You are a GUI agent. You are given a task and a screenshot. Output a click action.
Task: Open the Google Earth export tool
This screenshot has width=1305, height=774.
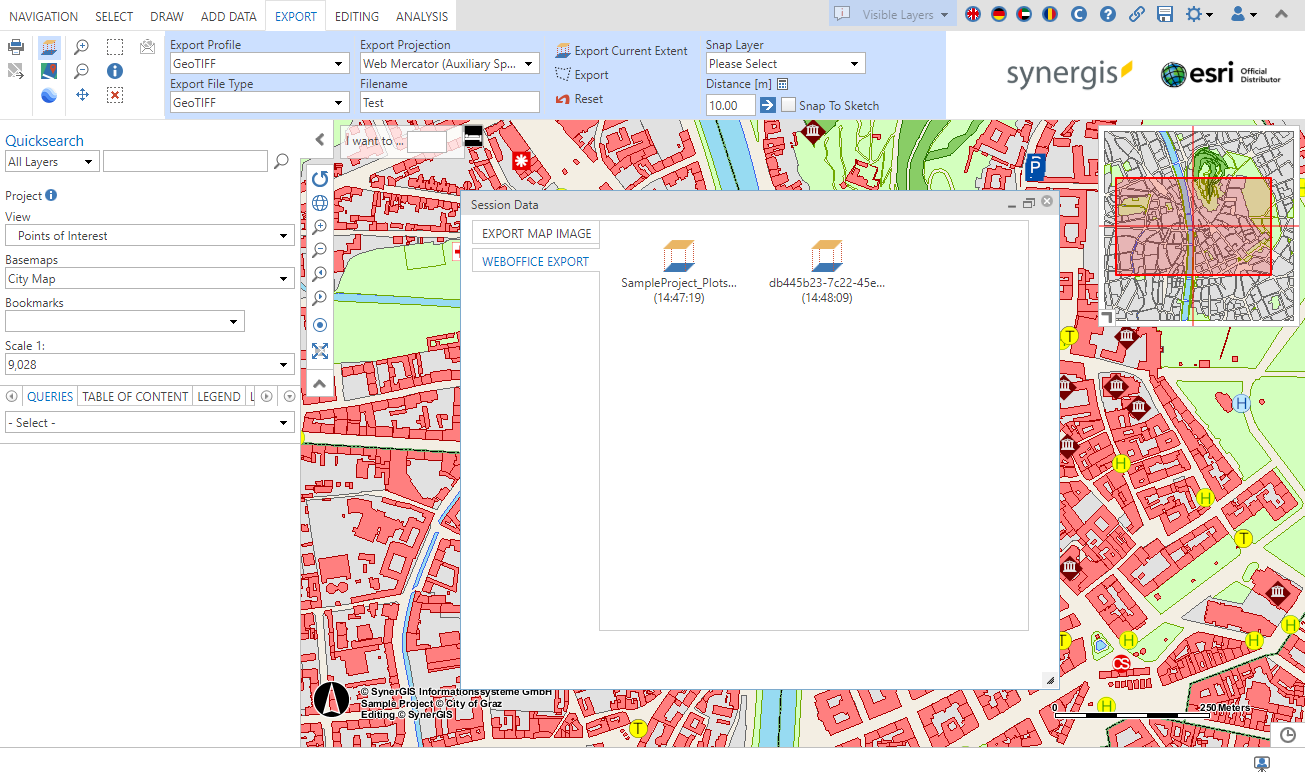[47, 95]
